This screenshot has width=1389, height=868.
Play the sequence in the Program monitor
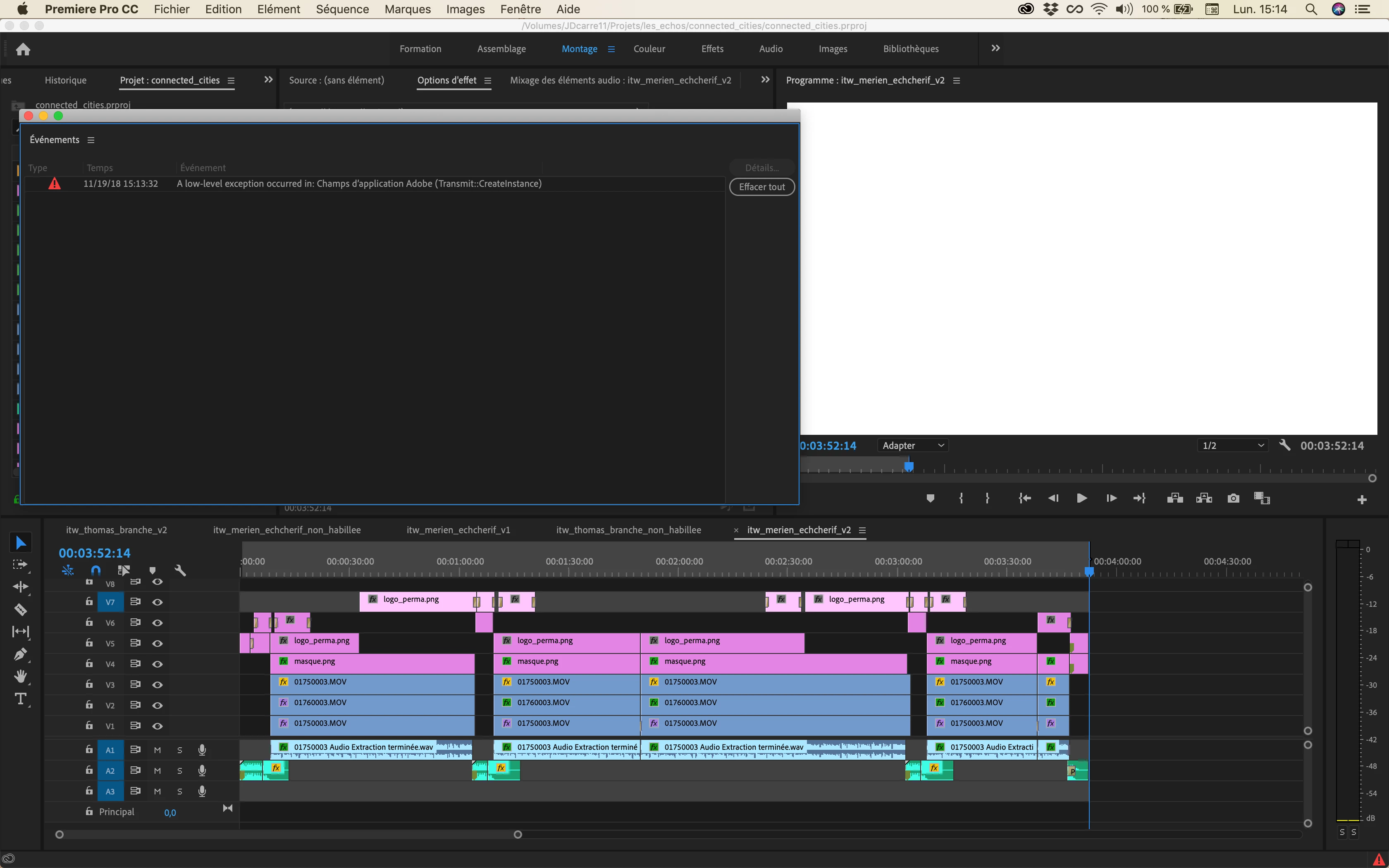pyautogui.click(x=1081, y=498)
